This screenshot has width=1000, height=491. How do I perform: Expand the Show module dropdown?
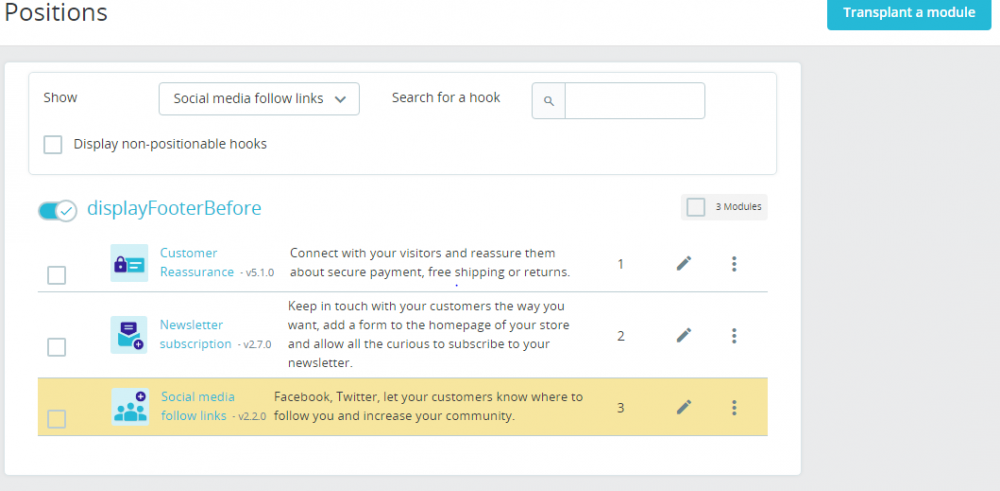259,99
